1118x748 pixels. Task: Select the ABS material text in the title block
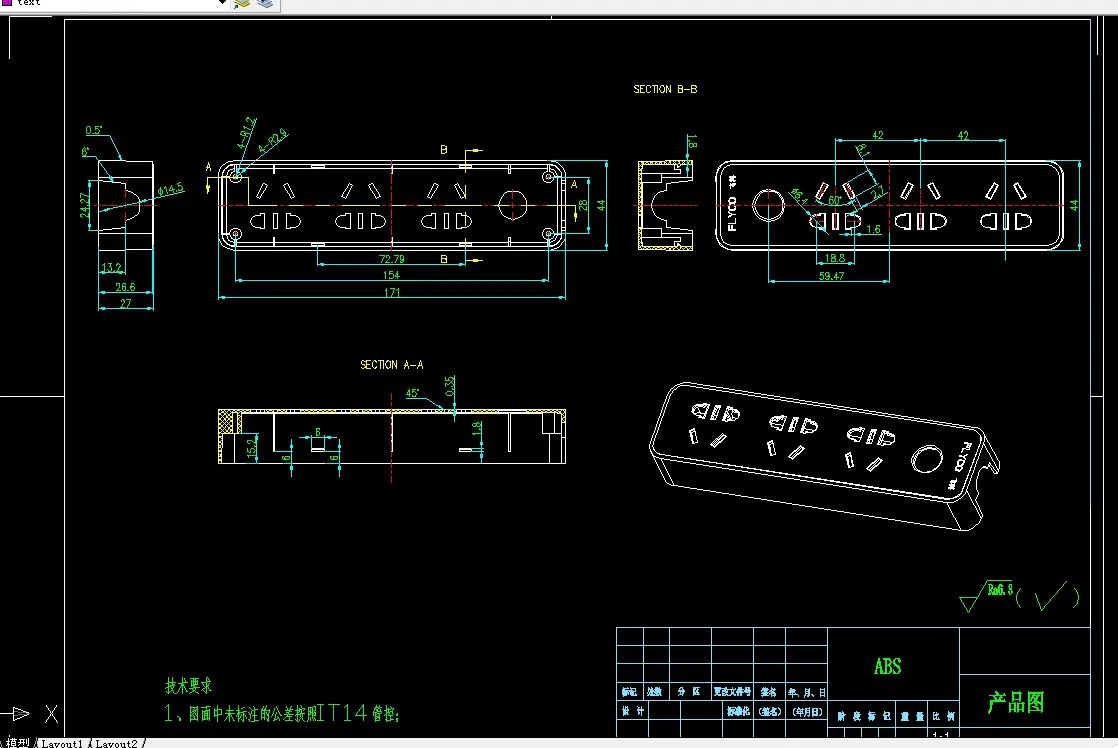pos(888,667)
